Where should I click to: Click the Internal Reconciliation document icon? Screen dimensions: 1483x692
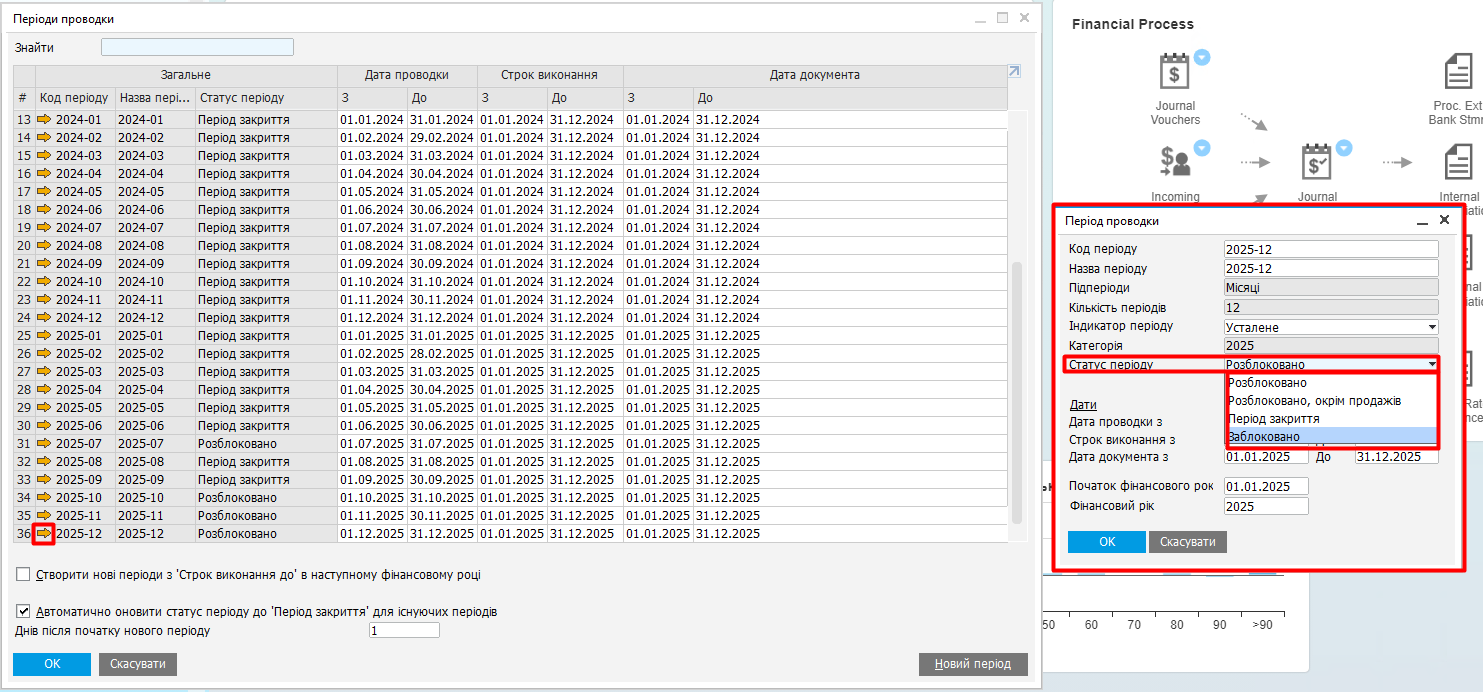[x=1459, y=163]
